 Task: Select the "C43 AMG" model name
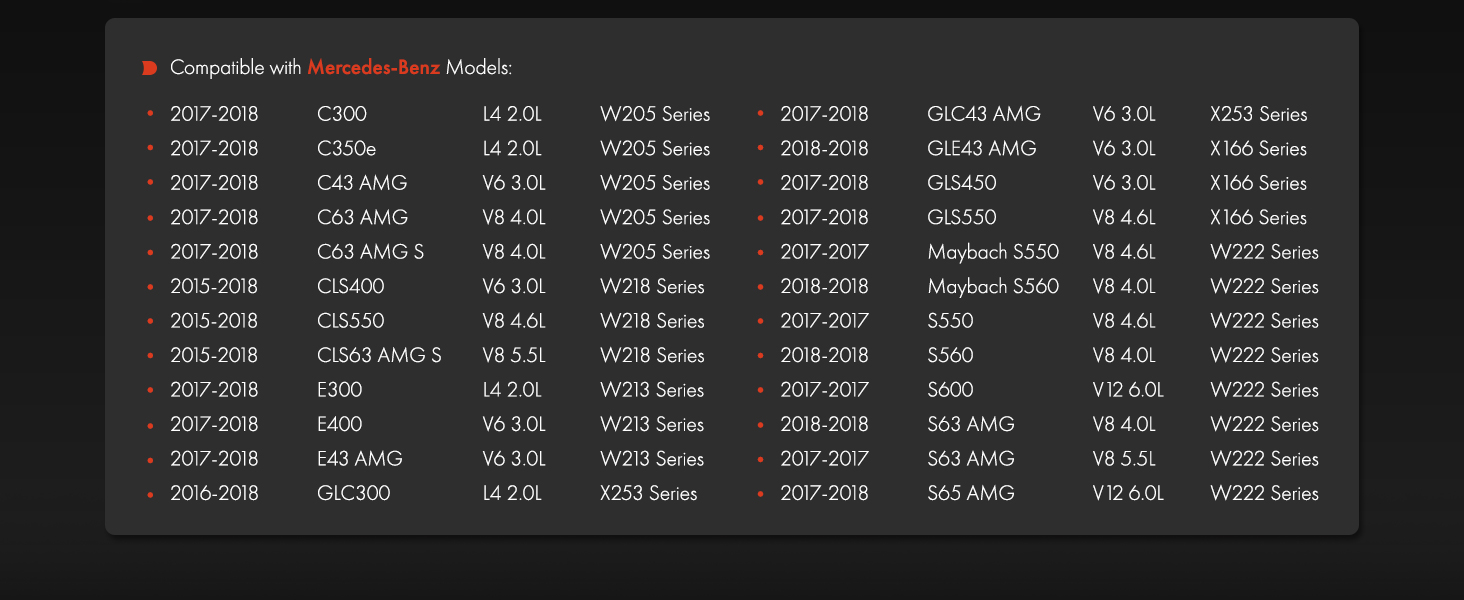(362, 183)
